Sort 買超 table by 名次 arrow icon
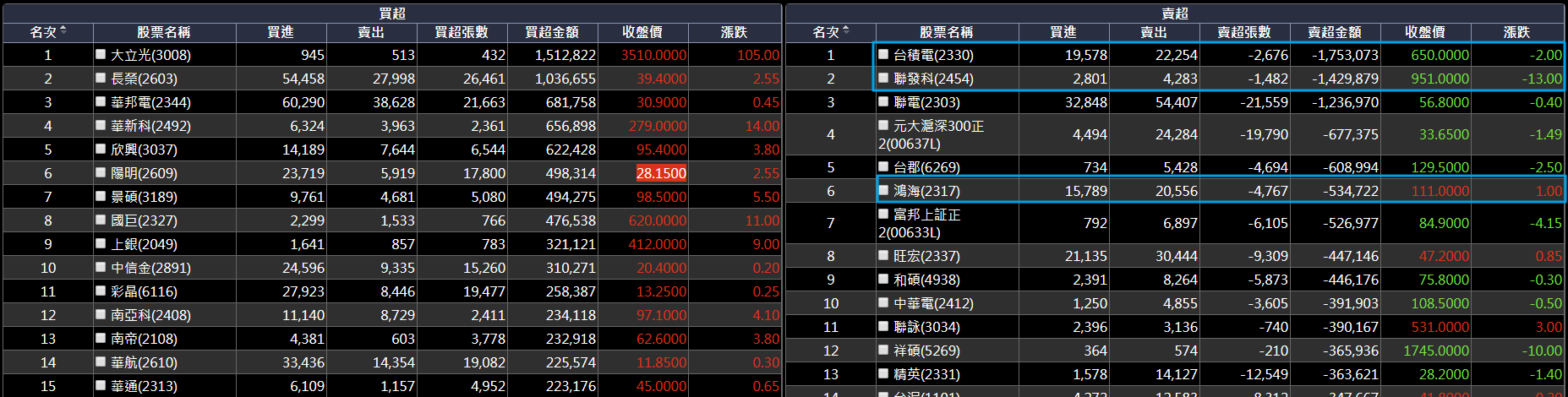The height and width of the screenshot is (397, 1568). [63, 31]
